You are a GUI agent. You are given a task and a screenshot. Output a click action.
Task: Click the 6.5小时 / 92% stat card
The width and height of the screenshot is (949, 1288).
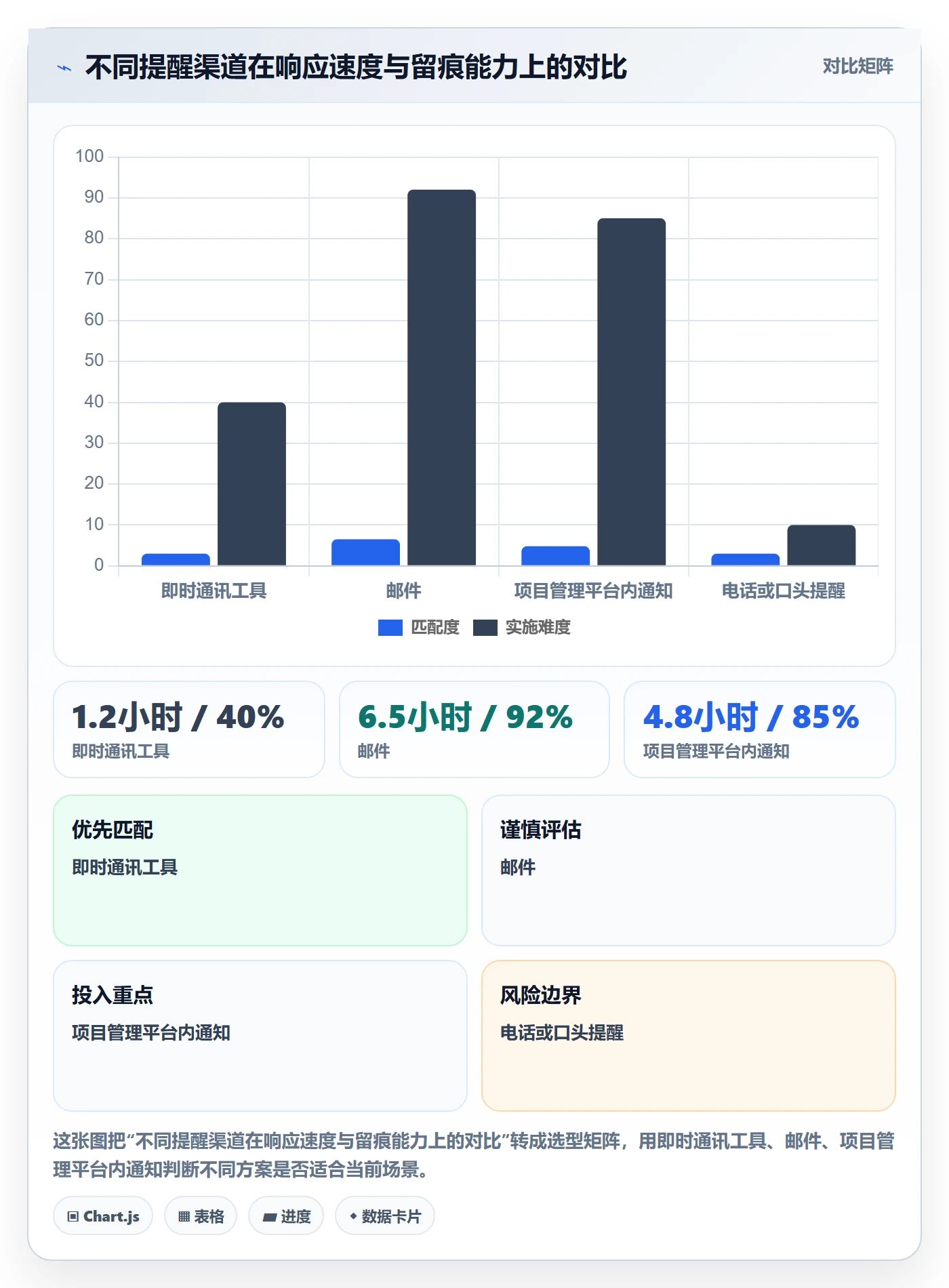pos(474,729)
